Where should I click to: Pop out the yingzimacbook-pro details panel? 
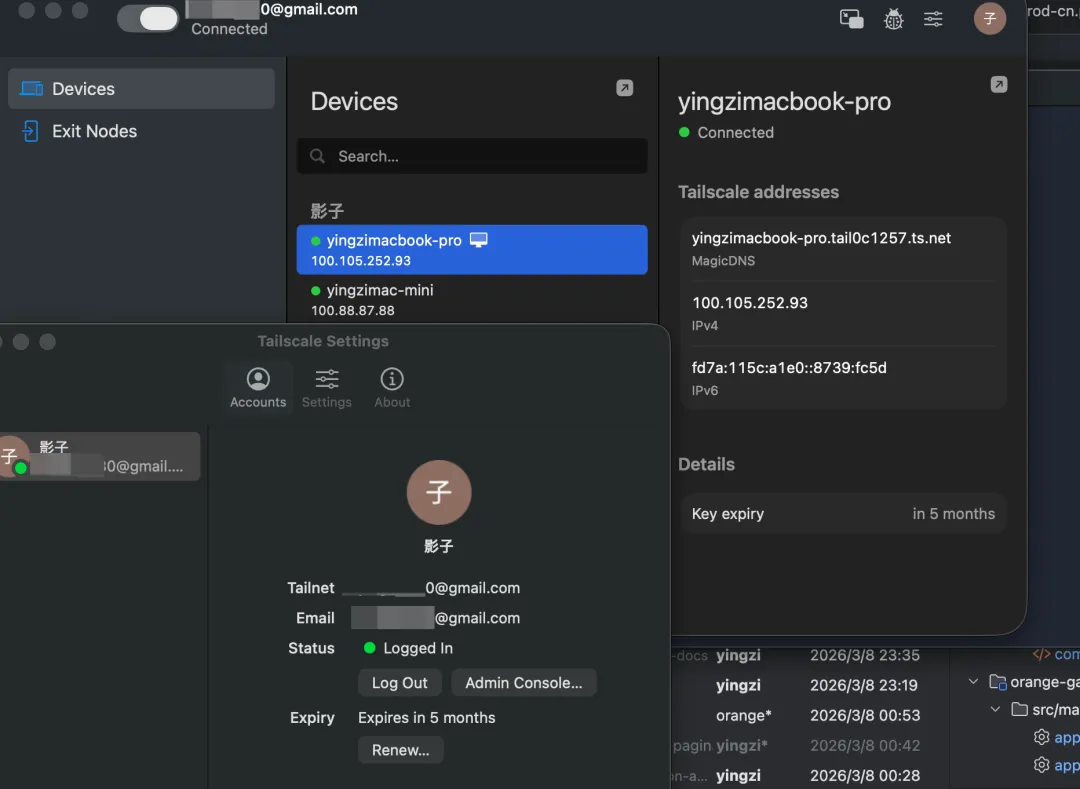click(x=999, y=85)
